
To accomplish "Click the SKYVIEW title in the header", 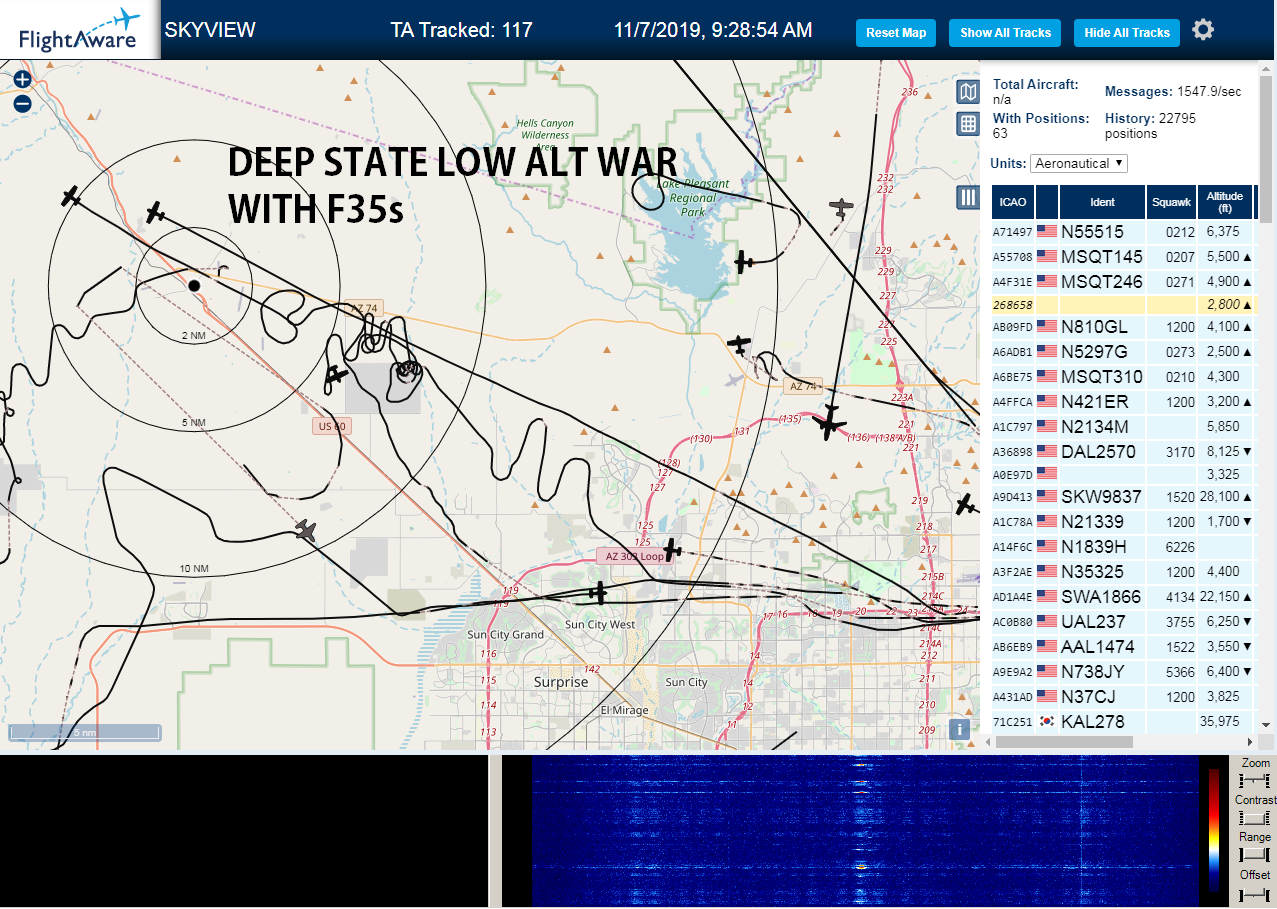I will pyautogui.click(x=210, y=30).
